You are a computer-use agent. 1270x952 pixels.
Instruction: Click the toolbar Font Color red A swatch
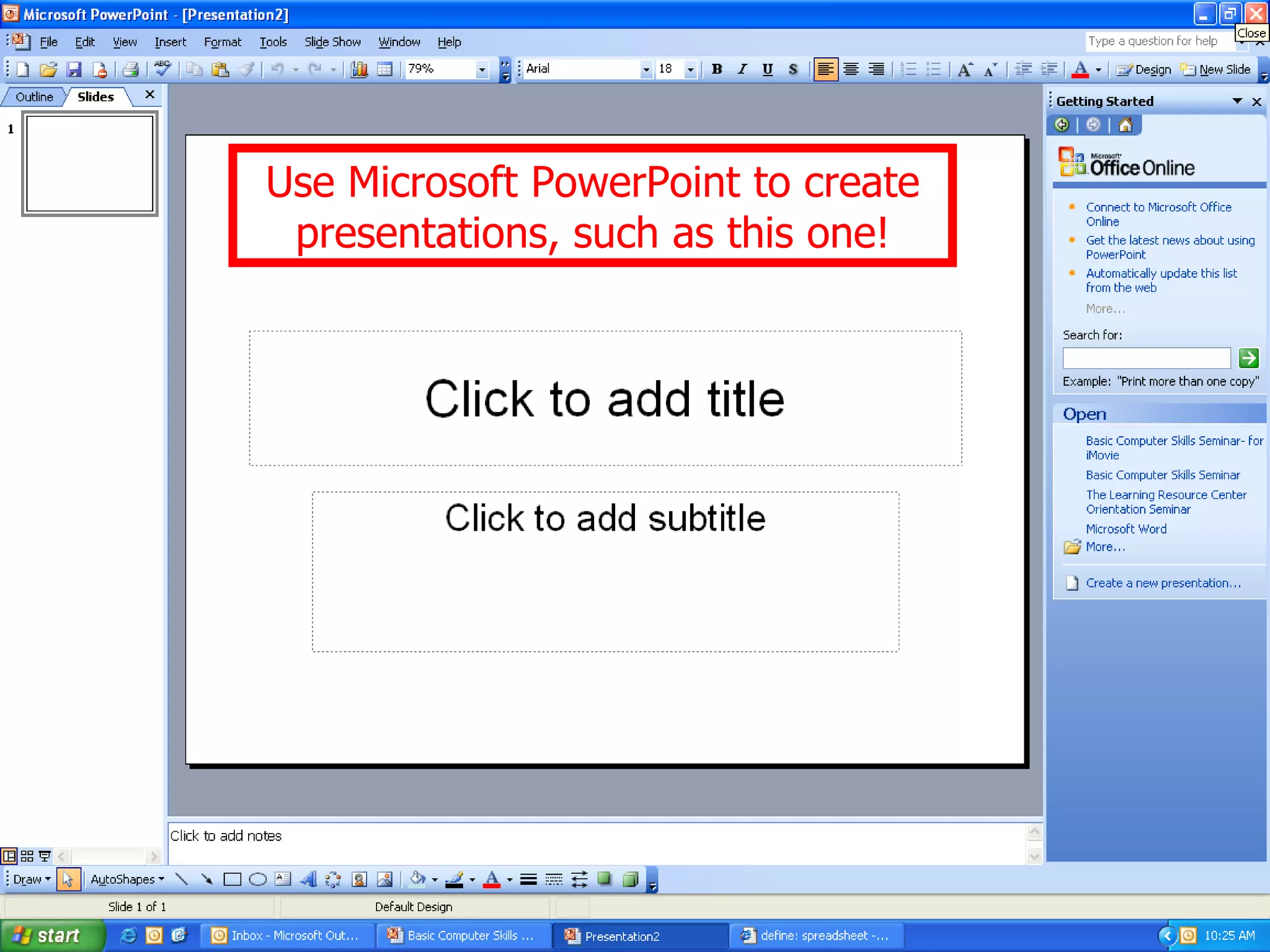click(x=1080, y=69)
